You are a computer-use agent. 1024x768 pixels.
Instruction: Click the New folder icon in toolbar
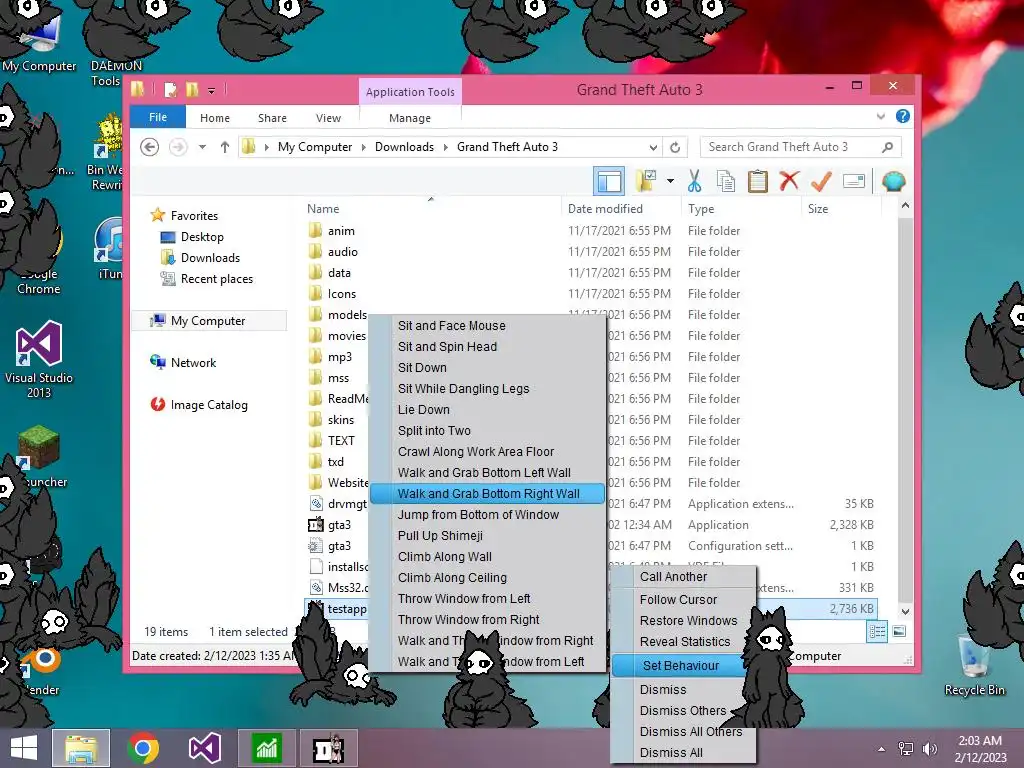[646, 181]
